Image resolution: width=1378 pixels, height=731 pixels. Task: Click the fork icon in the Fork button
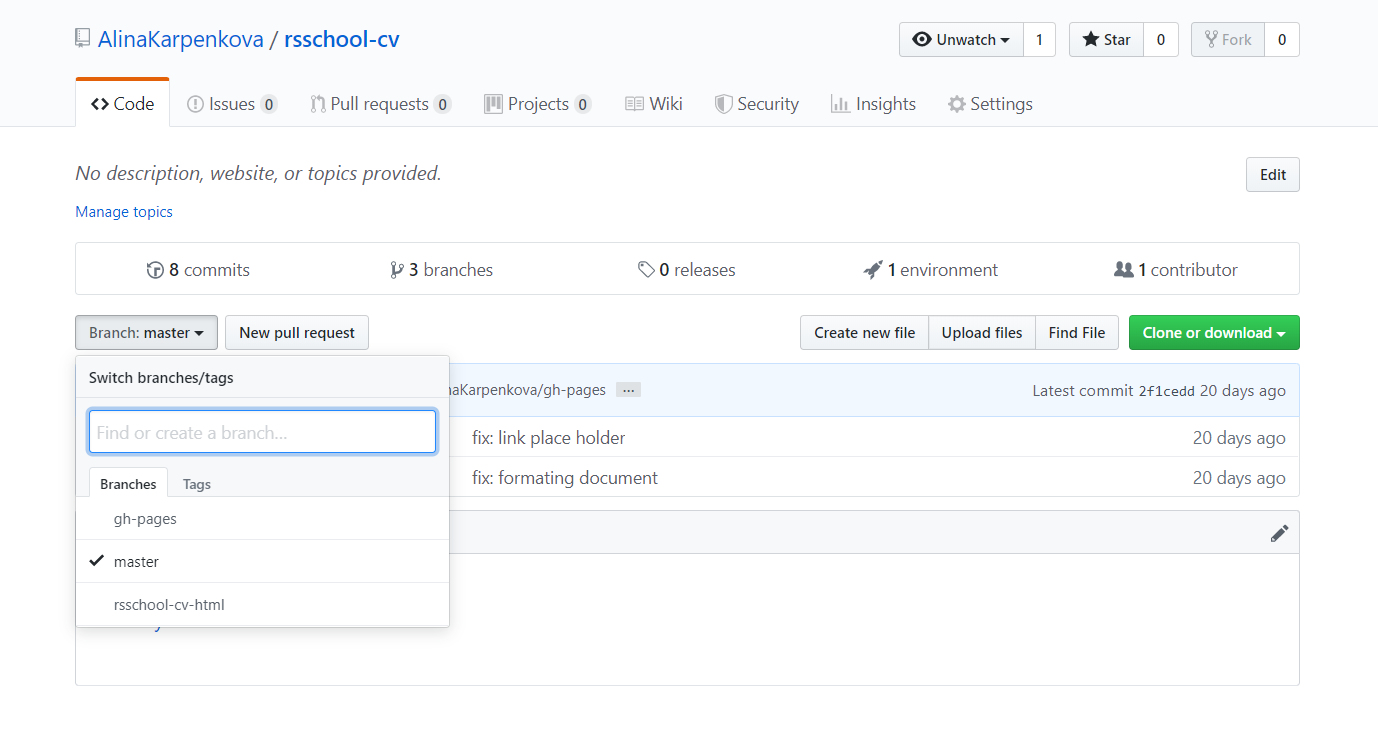coord(1211,39)
